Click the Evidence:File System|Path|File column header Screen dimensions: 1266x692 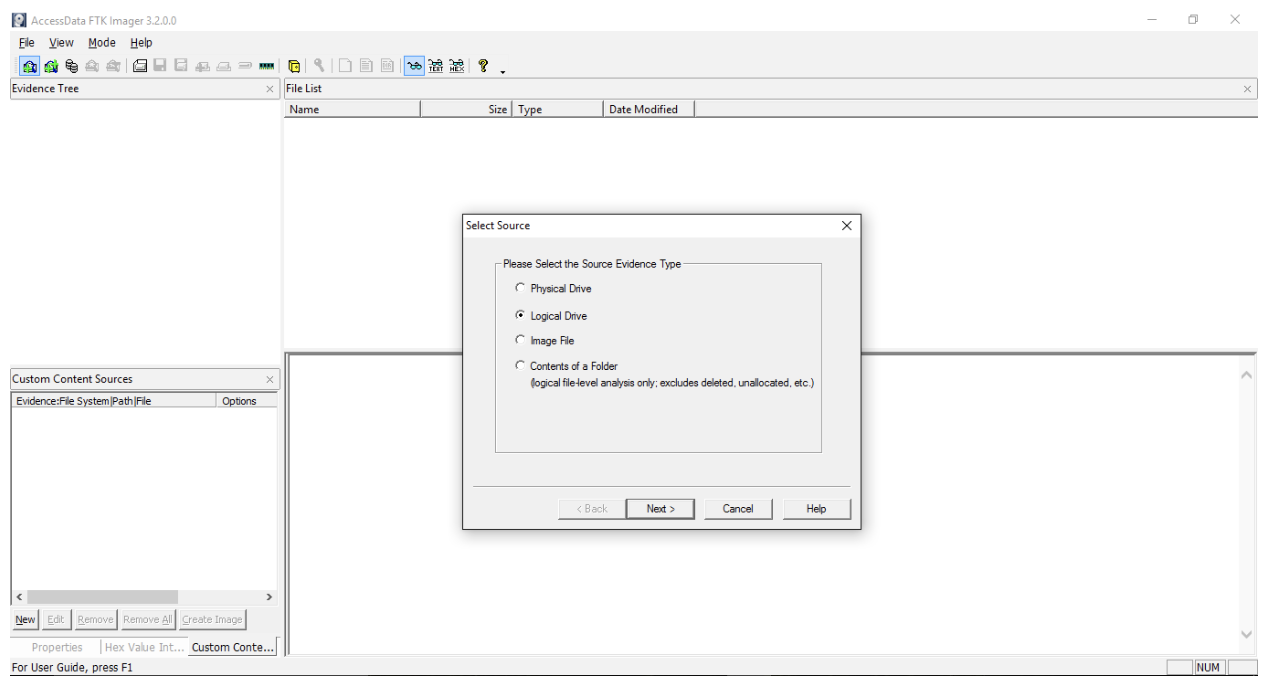(114, 401)
